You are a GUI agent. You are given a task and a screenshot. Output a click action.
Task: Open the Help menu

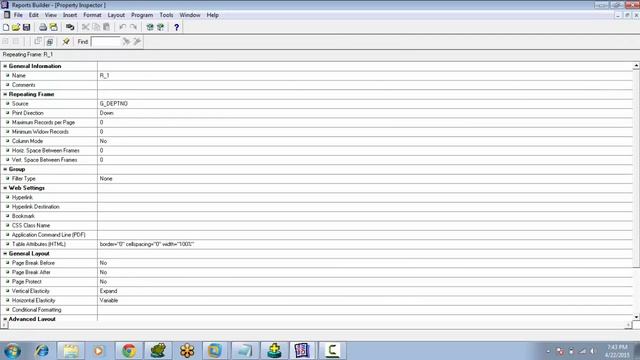[212, 15]
